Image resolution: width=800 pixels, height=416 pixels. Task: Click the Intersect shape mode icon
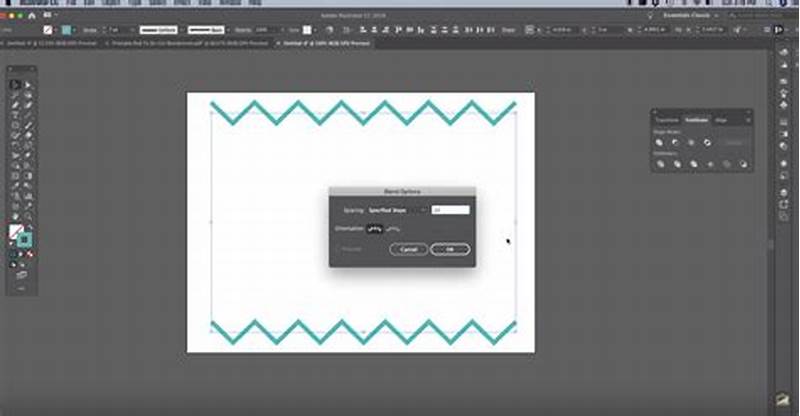[x=691, y=142]
